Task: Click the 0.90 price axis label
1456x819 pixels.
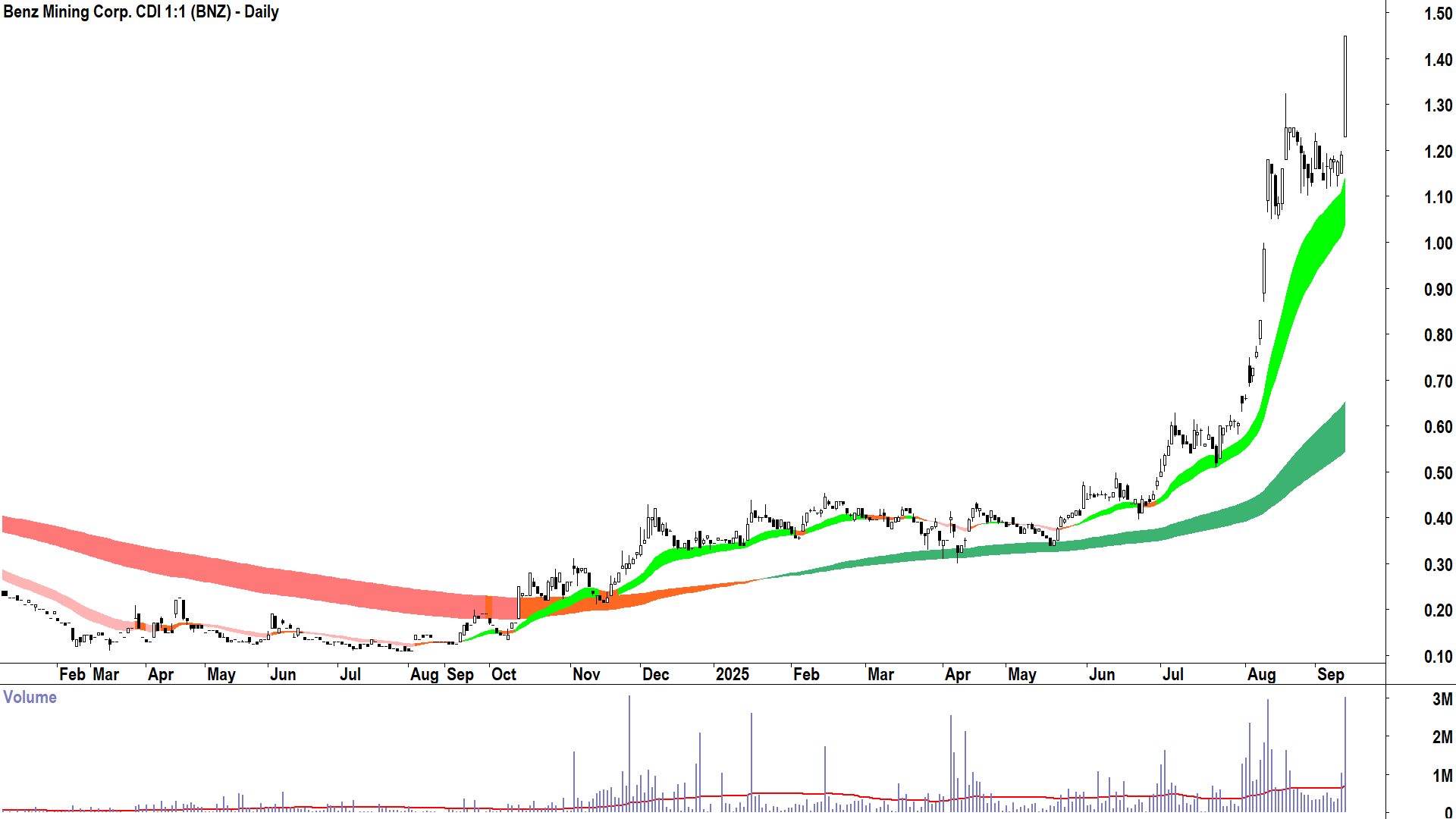Action: point(1438,290)
